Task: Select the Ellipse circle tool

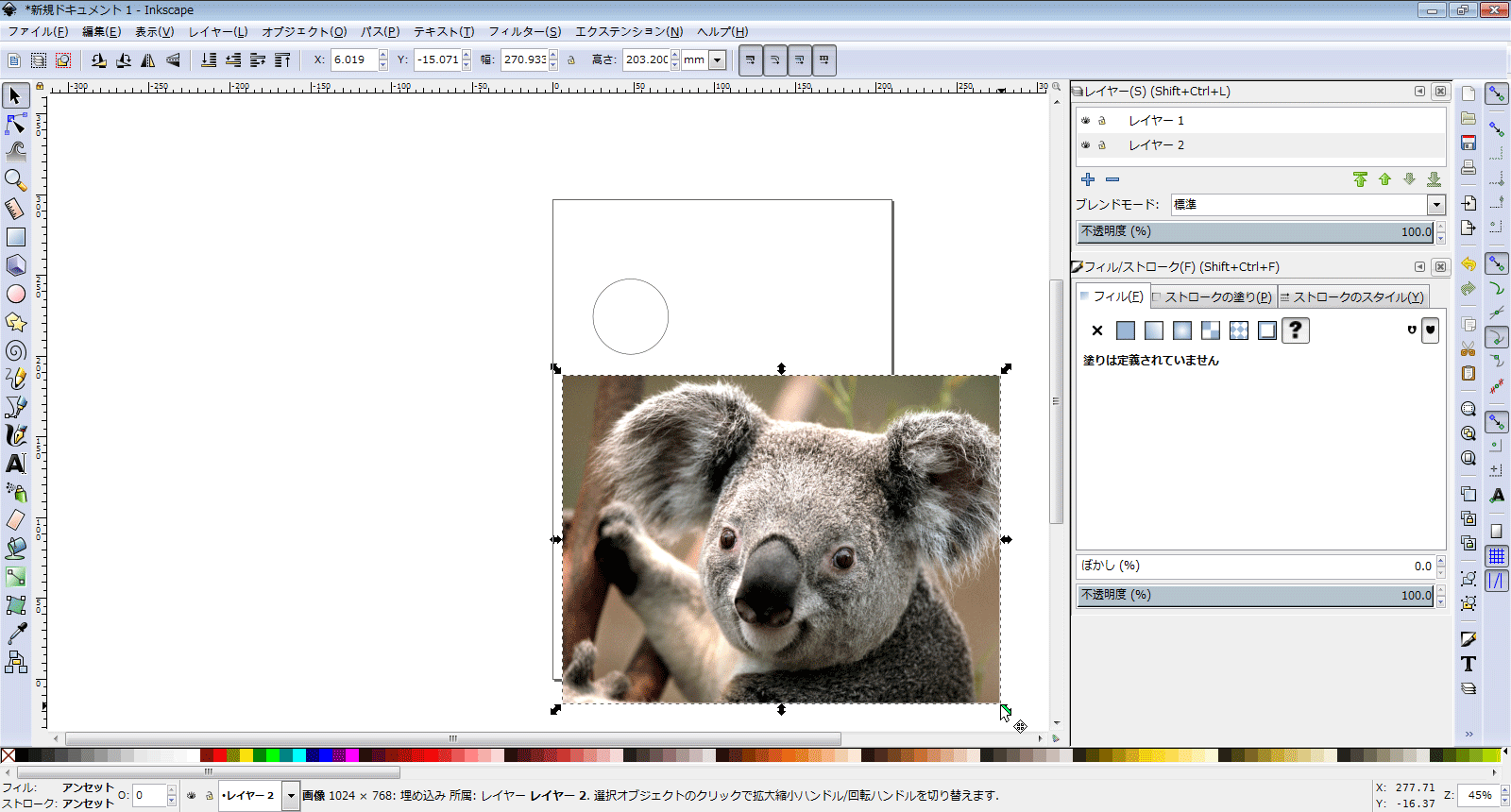Action: pyautogui.click(x=16, y=294)
